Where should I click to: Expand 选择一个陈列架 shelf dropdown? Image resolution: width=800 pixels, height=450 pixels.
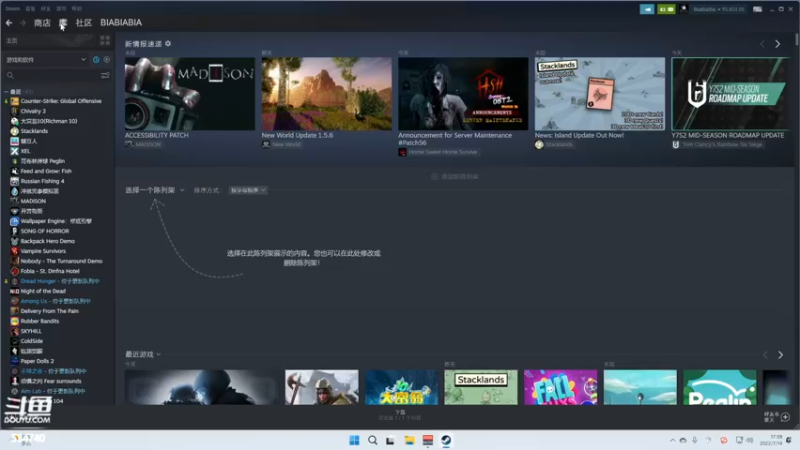(x=155, y=190)
